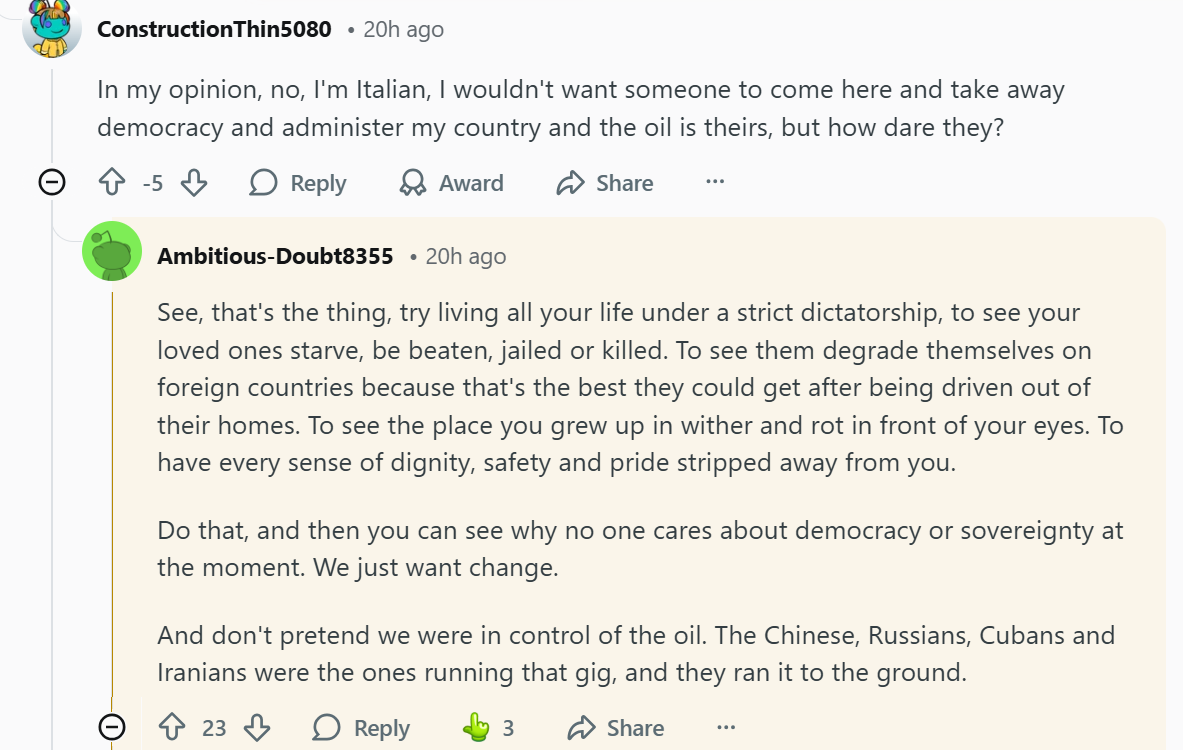This screenshot has width=1183, height=750.
Task: Click the pointing hand award icon
Action: 476,727
